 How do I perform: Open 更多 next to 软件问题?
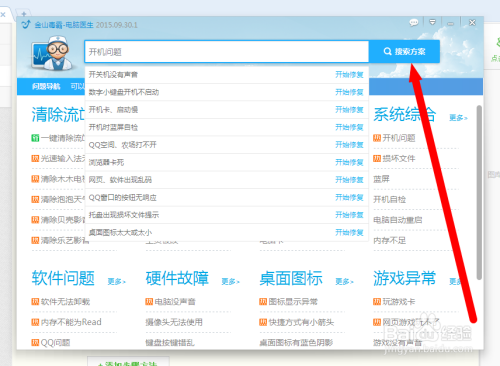[x=116, y=282]
